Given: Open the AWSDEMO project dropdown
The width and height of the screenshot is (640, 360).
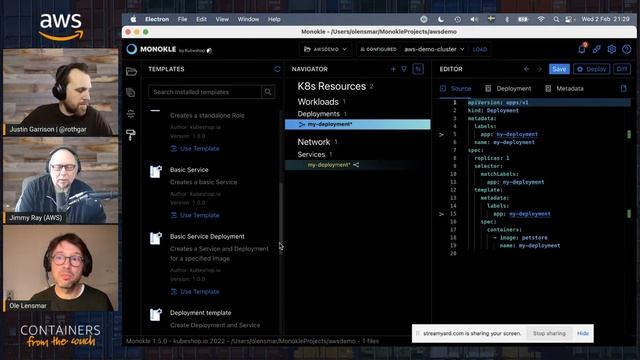Looking at the screenshot, I should point(325,49).
